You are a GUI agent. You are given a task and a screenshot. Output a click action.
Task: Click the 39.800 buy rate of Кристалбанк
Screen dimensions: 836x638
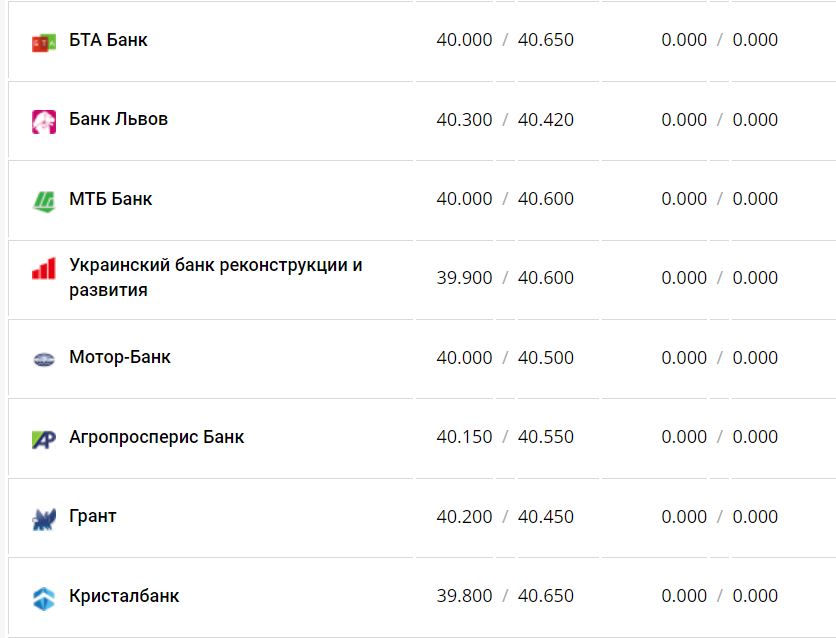[x=465, y=595]
